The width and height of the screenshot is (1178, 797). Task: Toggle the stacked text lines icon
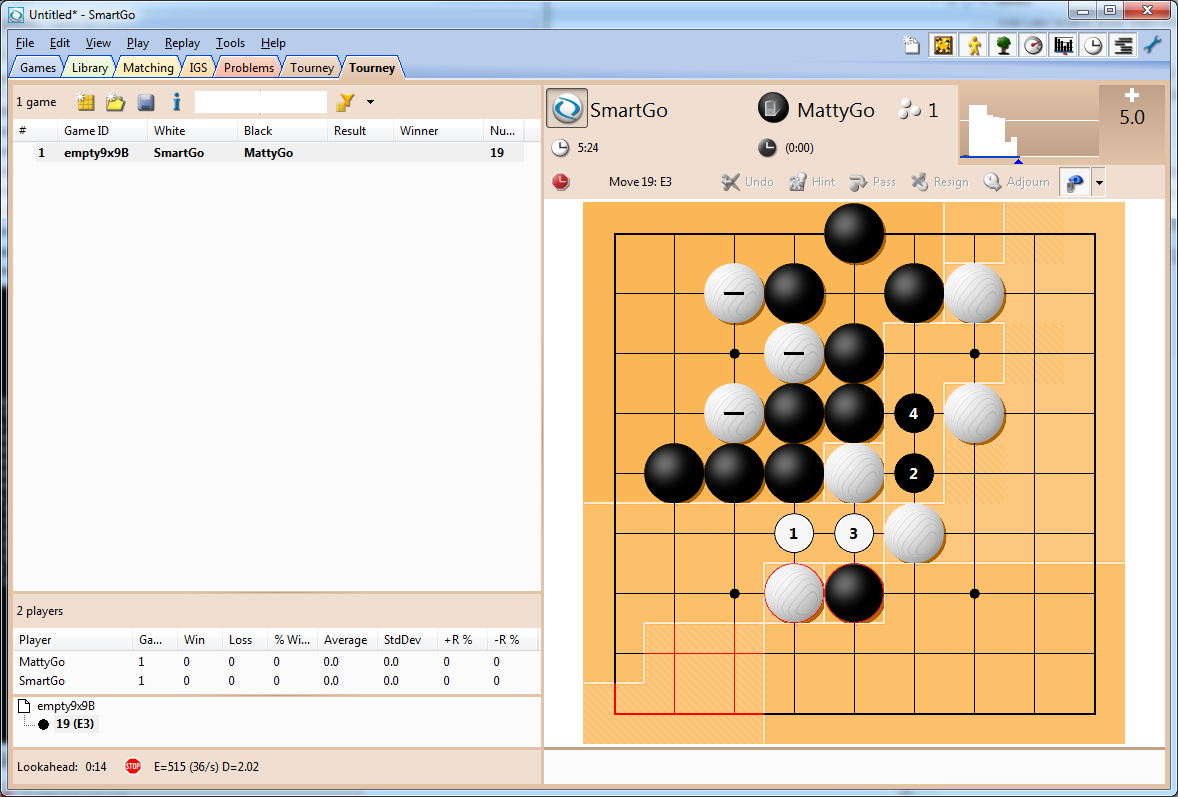tap(1124, 45)
